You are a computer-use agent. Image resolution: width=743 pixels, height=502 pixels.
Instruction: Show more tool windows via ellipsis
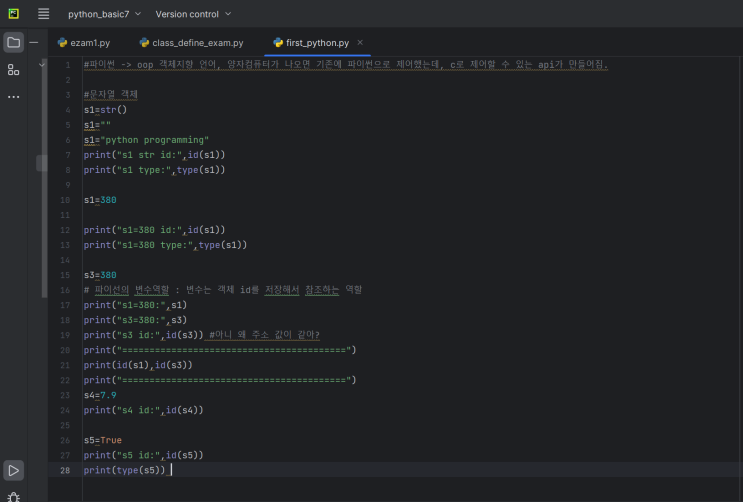(x=13, y=97)
